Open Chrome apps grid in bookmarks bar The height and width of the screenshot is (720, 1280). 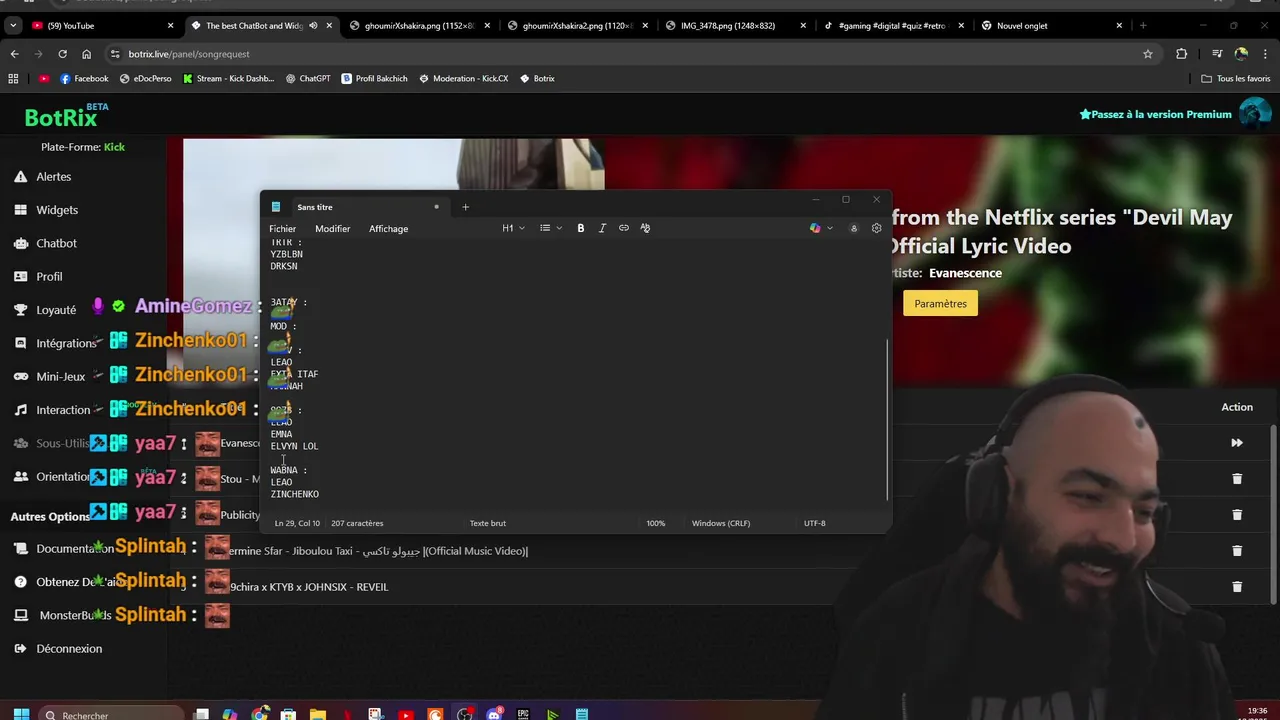click(13, 78)
